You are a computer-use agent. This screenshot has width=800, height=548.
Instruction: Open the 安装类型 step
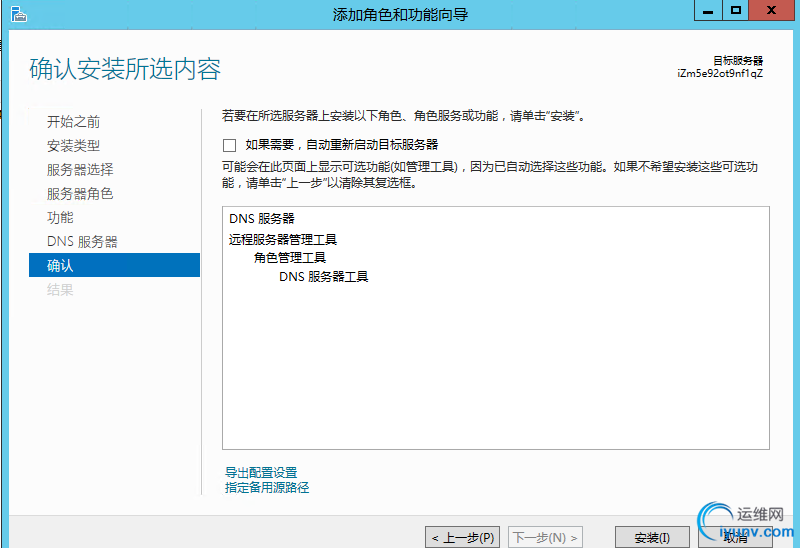tap(73, 145)
